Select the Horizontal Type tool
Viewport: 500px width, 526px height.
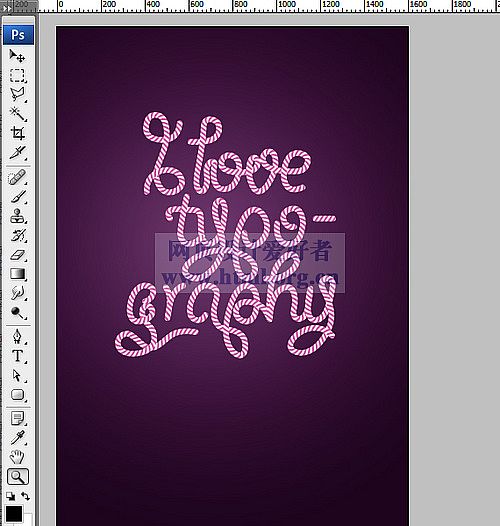click(17, 356)
